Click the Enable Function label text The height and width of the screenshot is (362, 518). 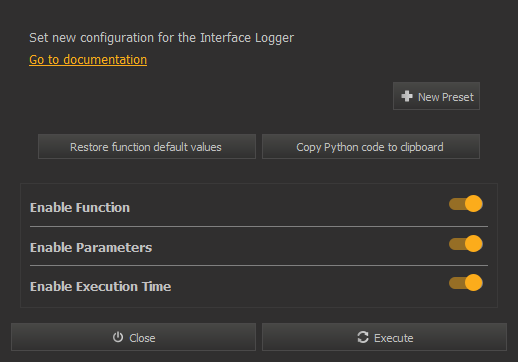click(80, 207)
